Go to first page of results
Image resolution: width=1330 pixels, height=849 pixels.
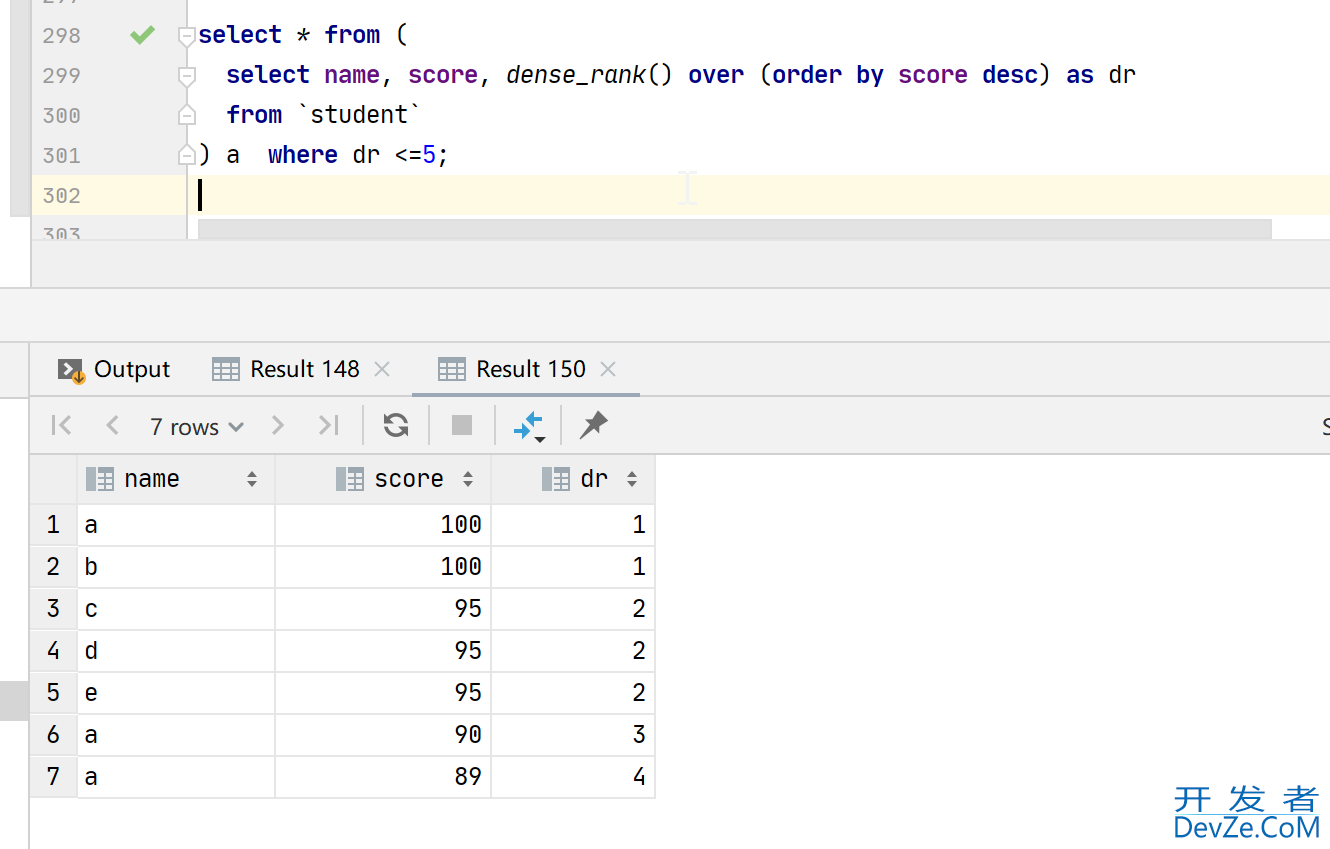point(61,426)
